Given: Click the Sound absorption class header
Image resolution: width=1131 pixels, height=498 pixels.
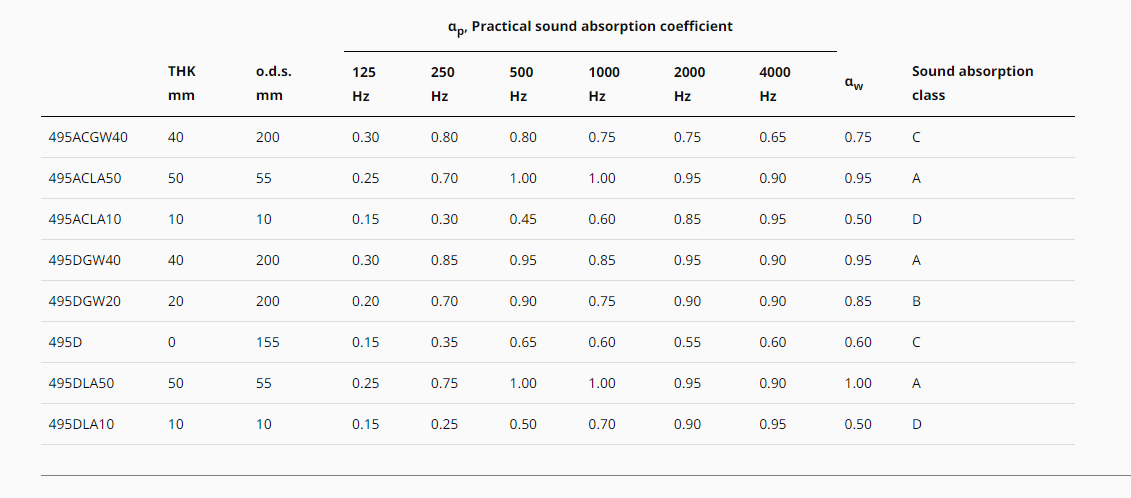Looking at the screenshot, I should click(972, 84).
